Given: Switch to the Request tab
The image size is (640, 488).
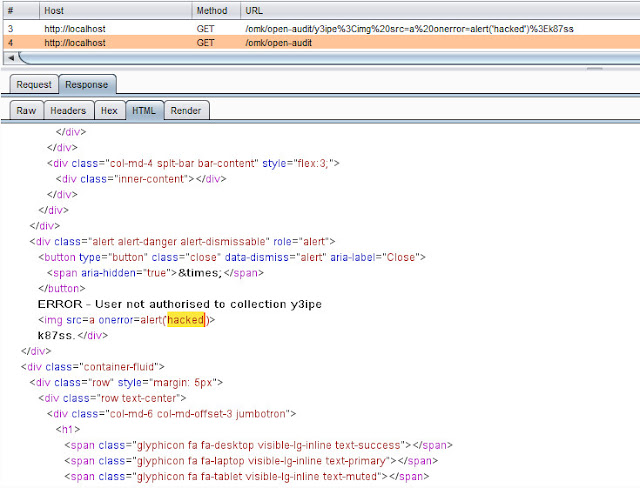Looking at the screenshot, I should pyautogui.click(x=34, y=84).
